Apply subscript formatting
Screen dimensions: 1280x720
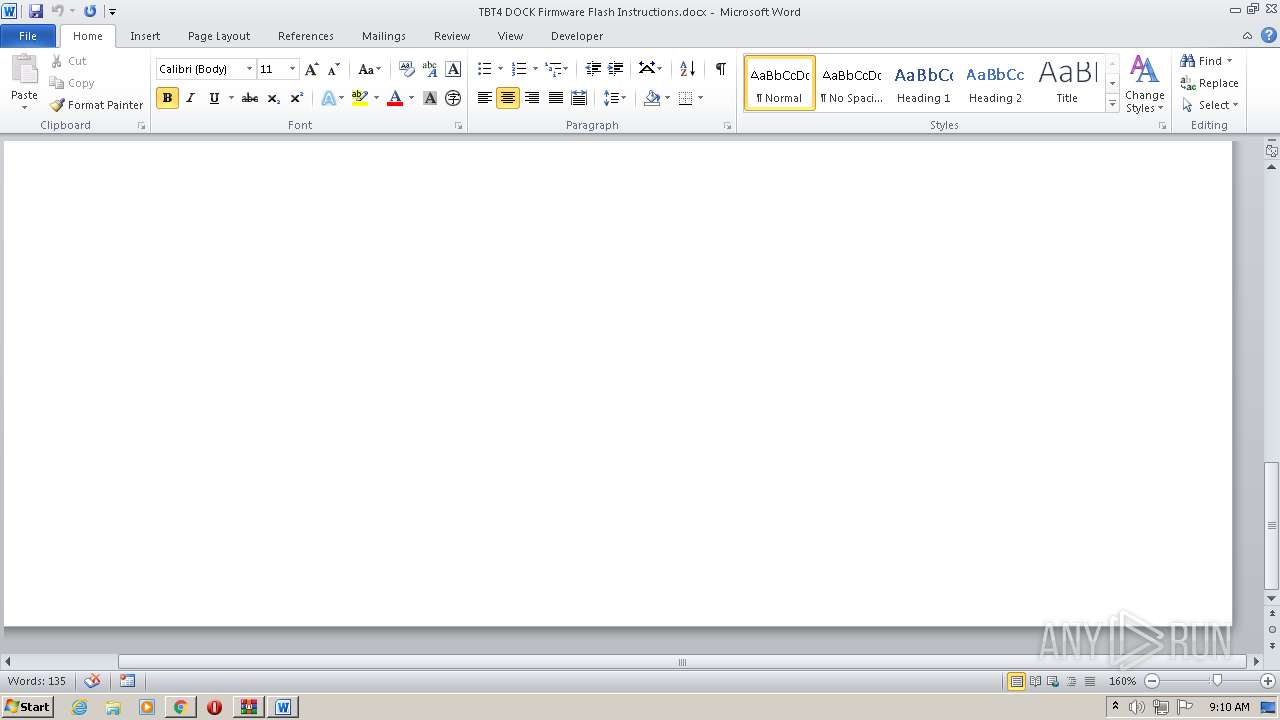pos(273,98)
